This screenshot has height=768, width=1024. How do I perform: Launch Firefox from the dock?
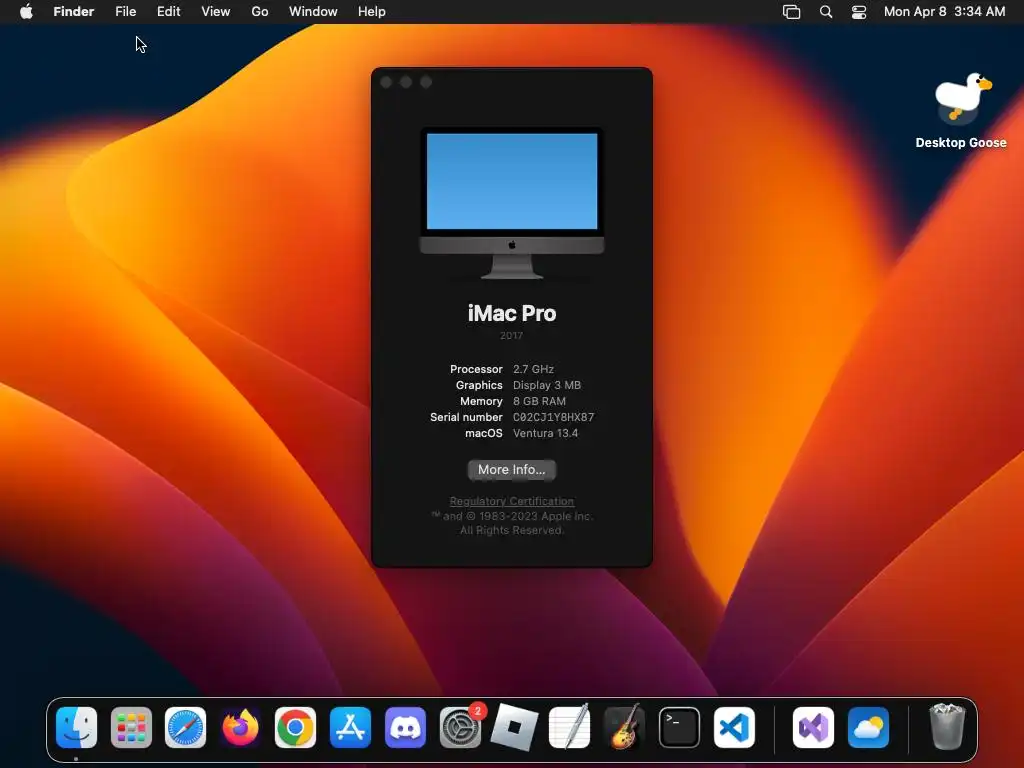[240, 728]
